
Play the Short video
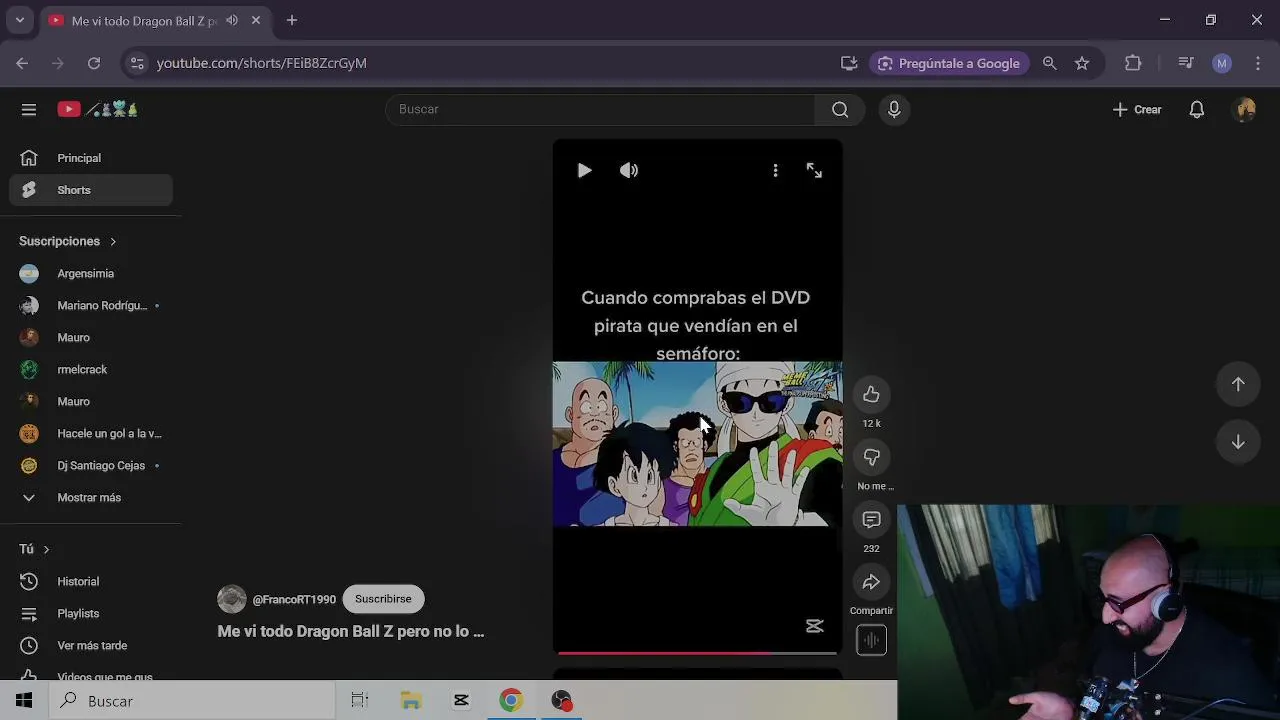584,171
